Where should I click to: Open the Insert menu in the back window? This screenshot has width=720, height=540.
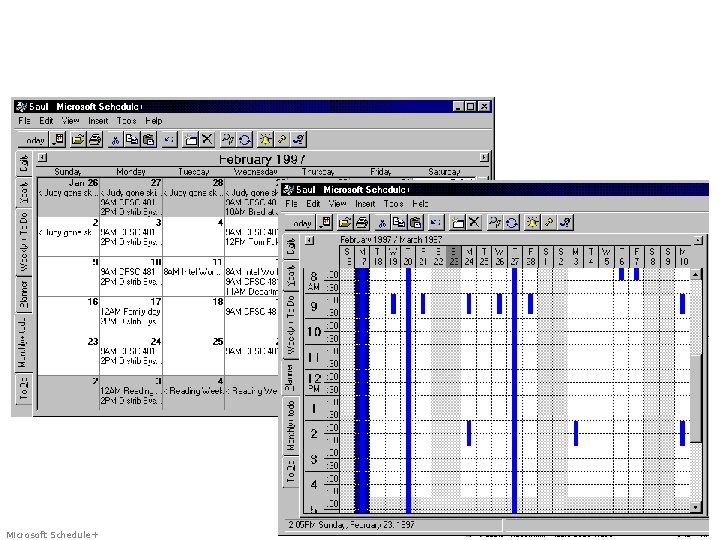click(x=98, y=121)
